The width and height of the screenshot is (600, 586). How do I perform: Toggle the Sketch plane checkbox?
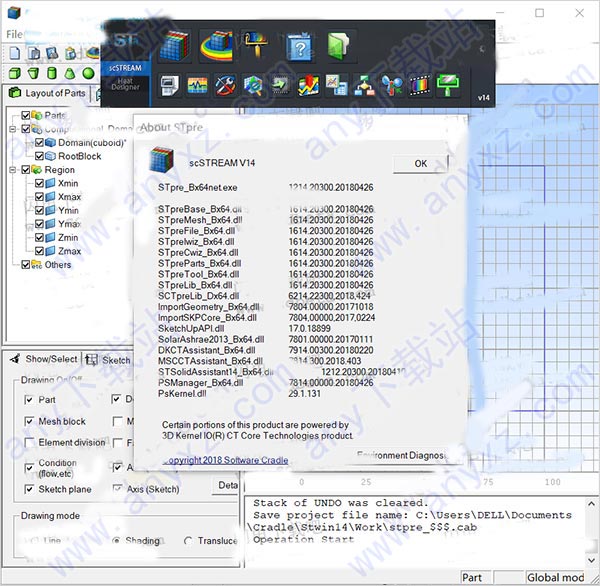pyautogui.click(x=29, y=489)
